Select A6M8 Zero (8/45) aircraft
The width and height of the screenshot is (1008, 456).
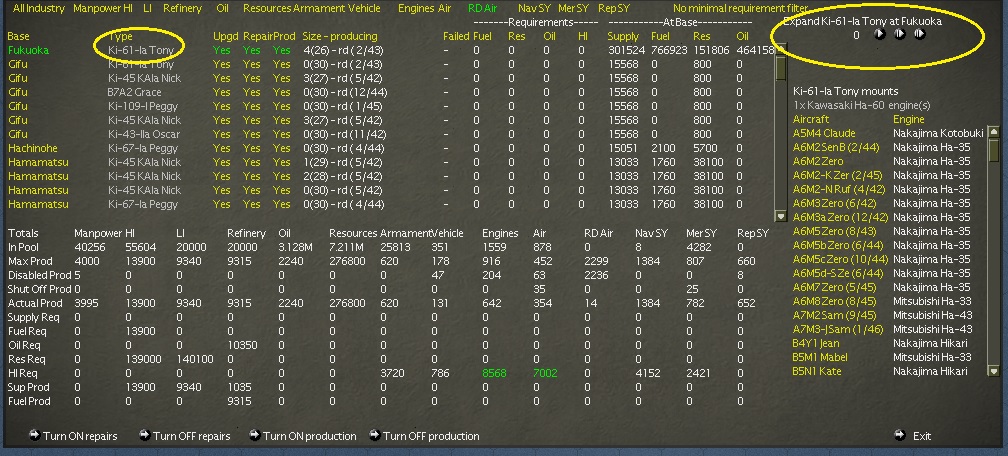coord(834,302)
